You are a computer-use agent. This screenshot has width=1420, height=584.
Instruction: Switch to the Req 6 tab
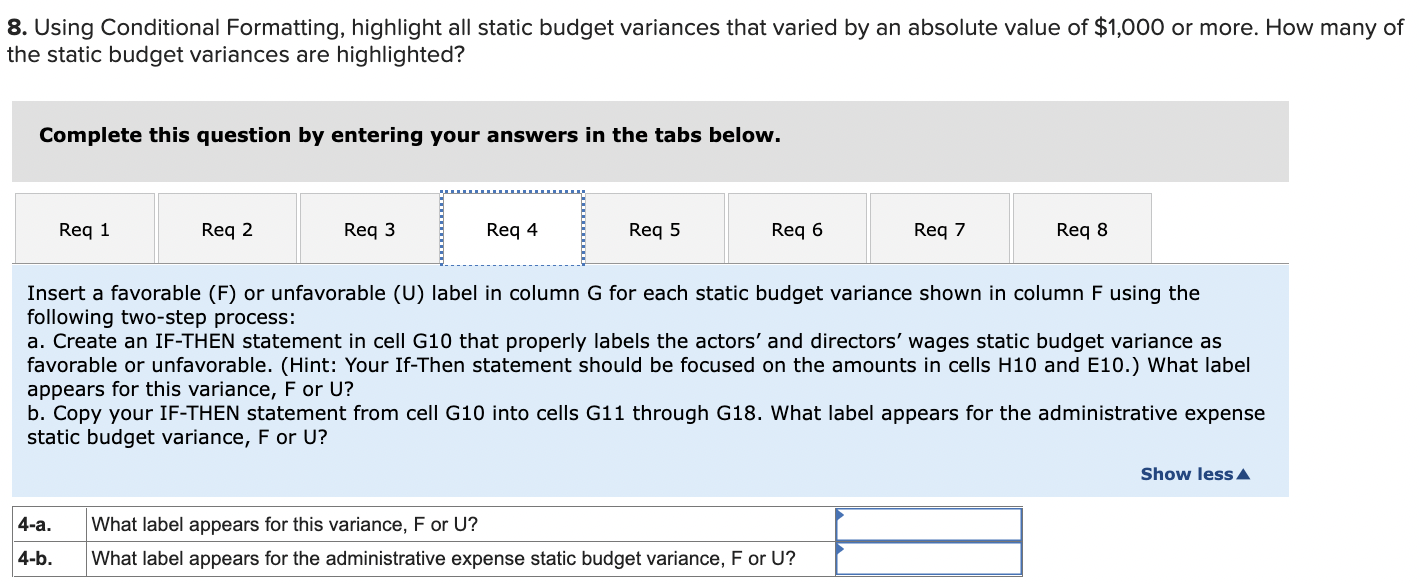(797, 228)
